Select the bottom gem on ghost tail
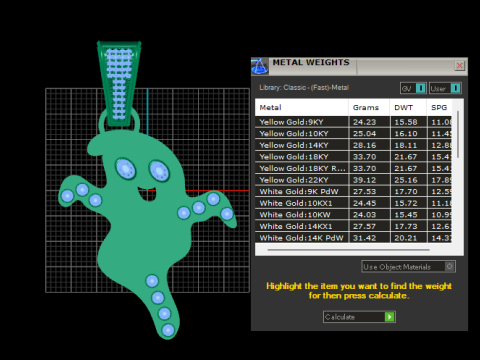Image resolution: width=480 pixels, height=360 pixels. pyautogui.click(x=168, y=330)
